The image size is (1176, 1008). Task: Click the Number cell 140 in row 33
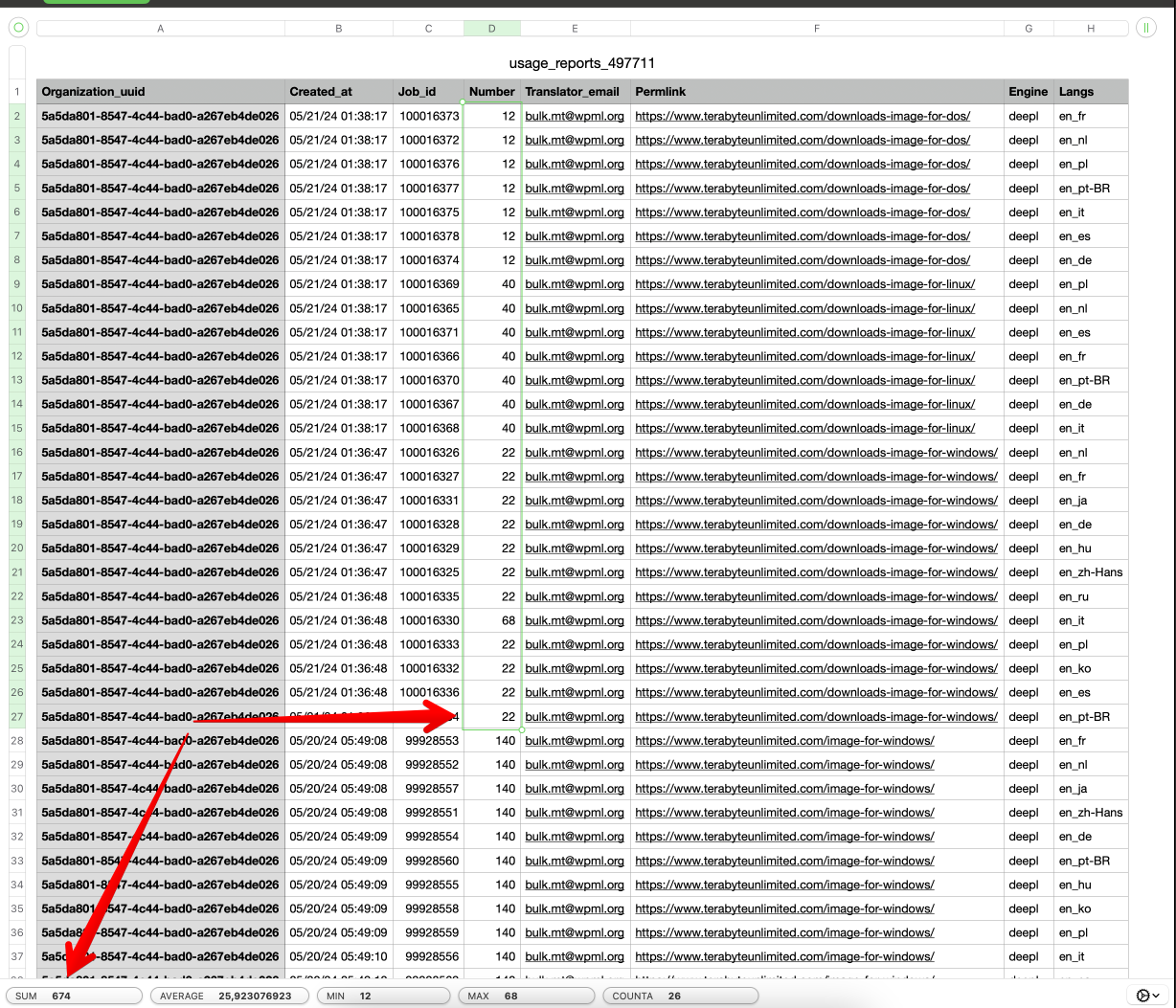[x=492, y=861]
